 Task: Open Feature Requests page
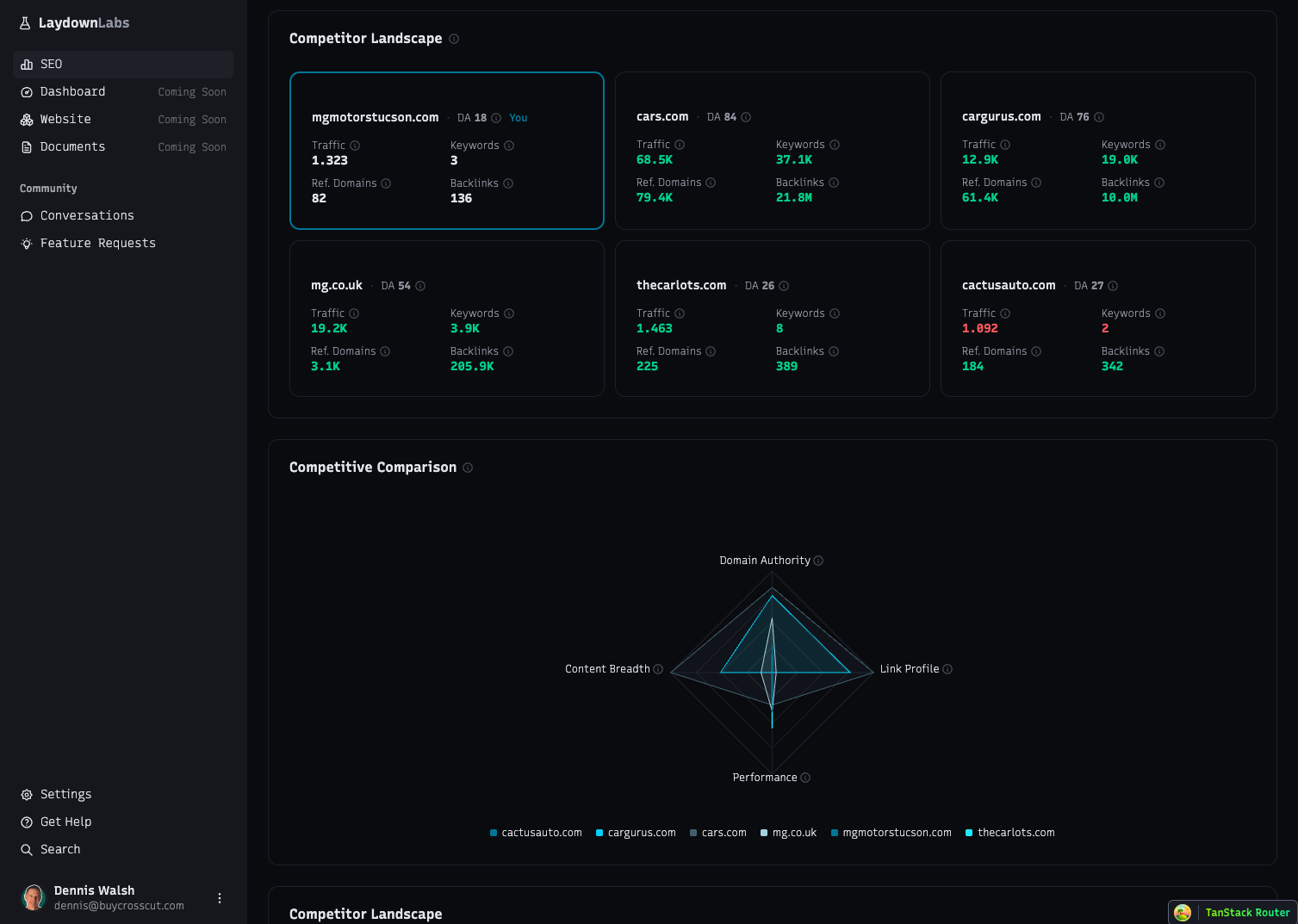click(97, 244)
